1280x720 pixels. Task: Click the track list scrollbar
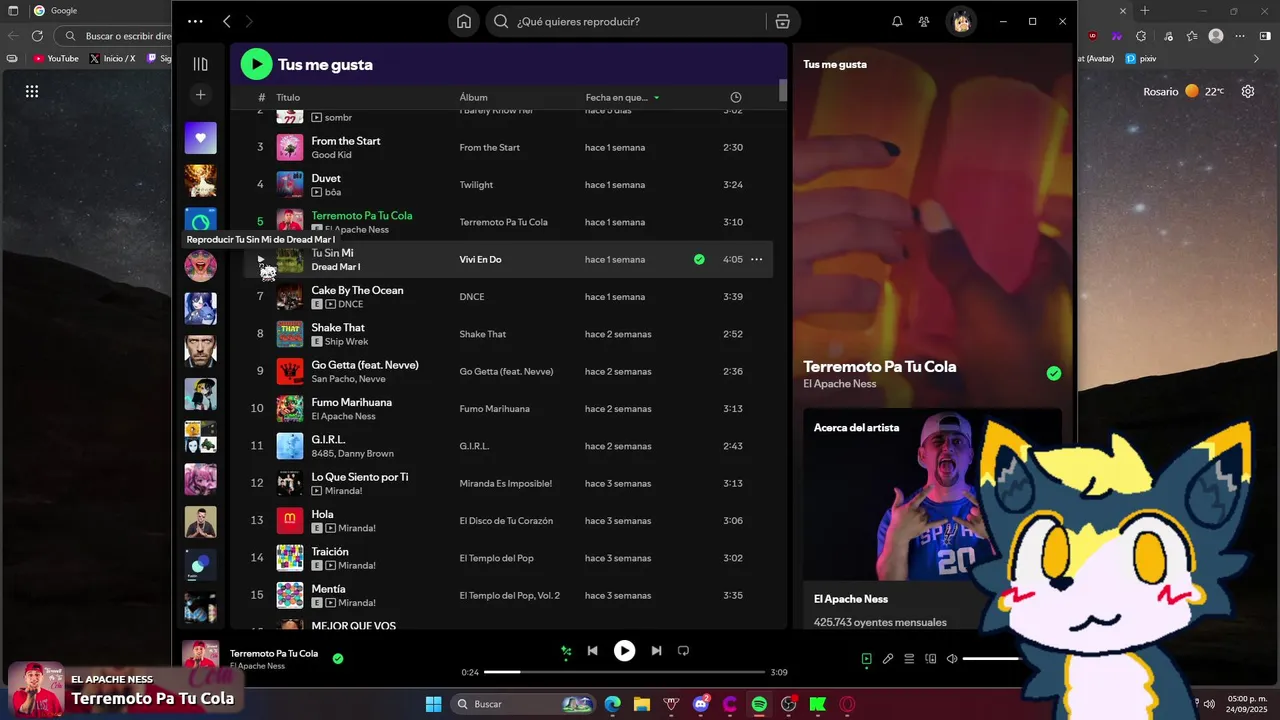tap(783, 90)
